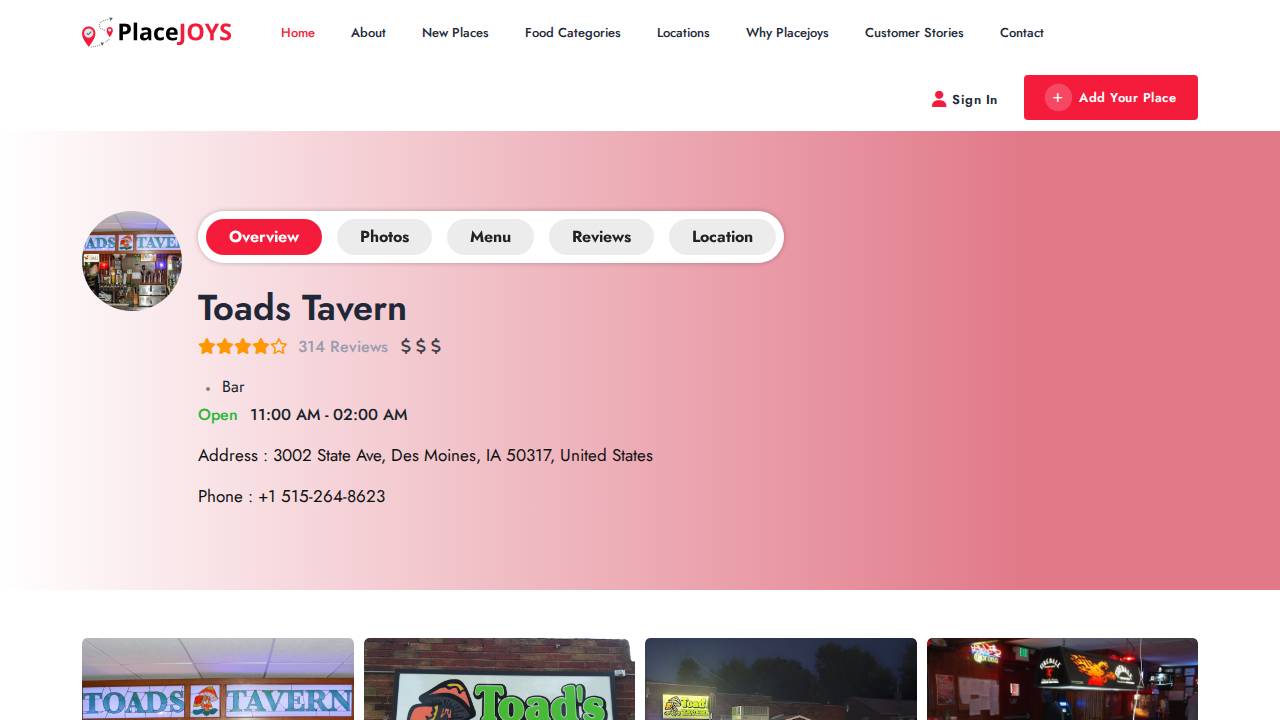Open the Menu tab
Image resolution: width=1280 pixels, height=720 pixels.
(x=490, y=237)
